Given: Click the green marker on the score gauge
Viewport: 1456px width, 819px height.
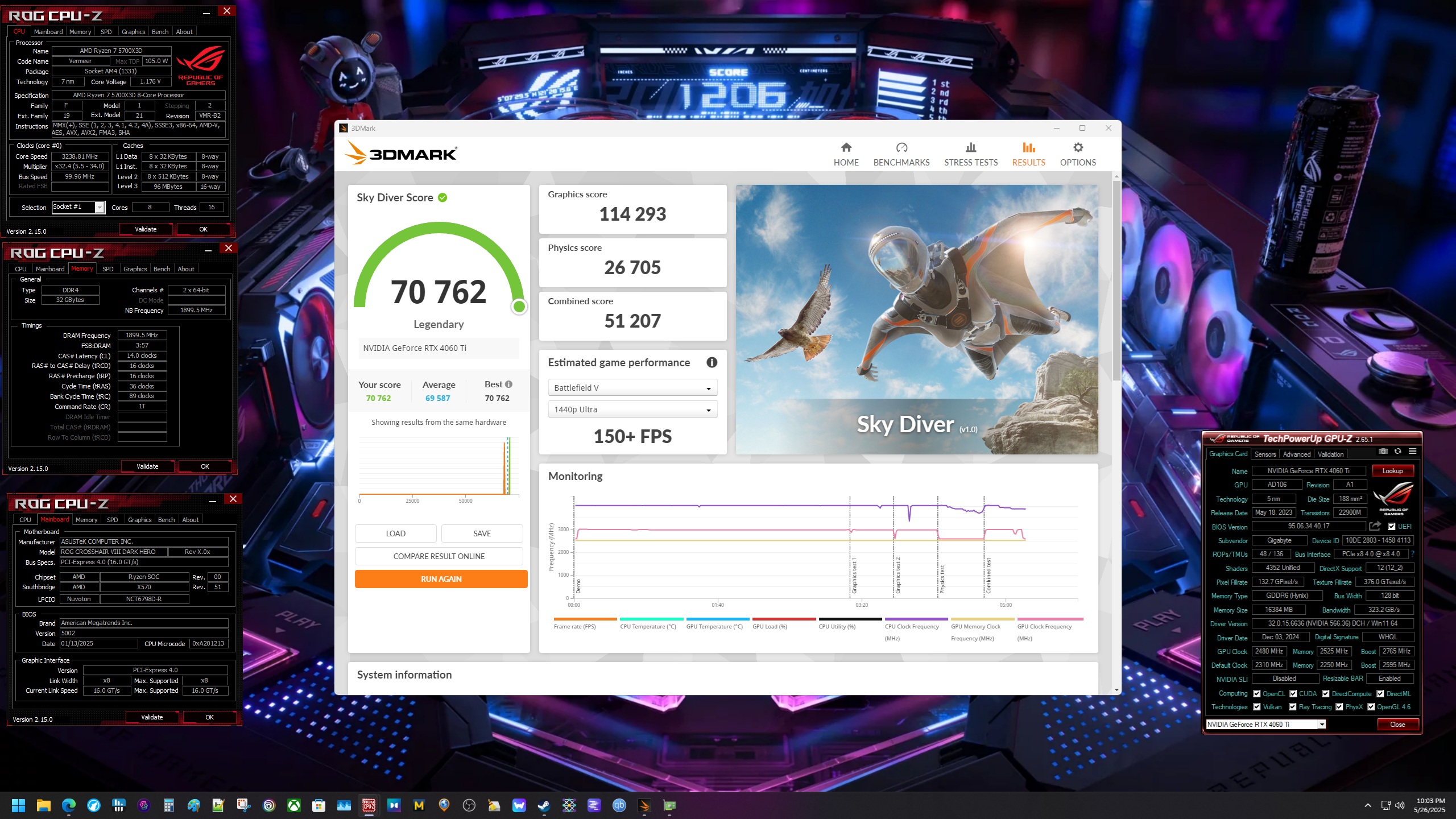Looking at the screenshot, I should 519,307.
